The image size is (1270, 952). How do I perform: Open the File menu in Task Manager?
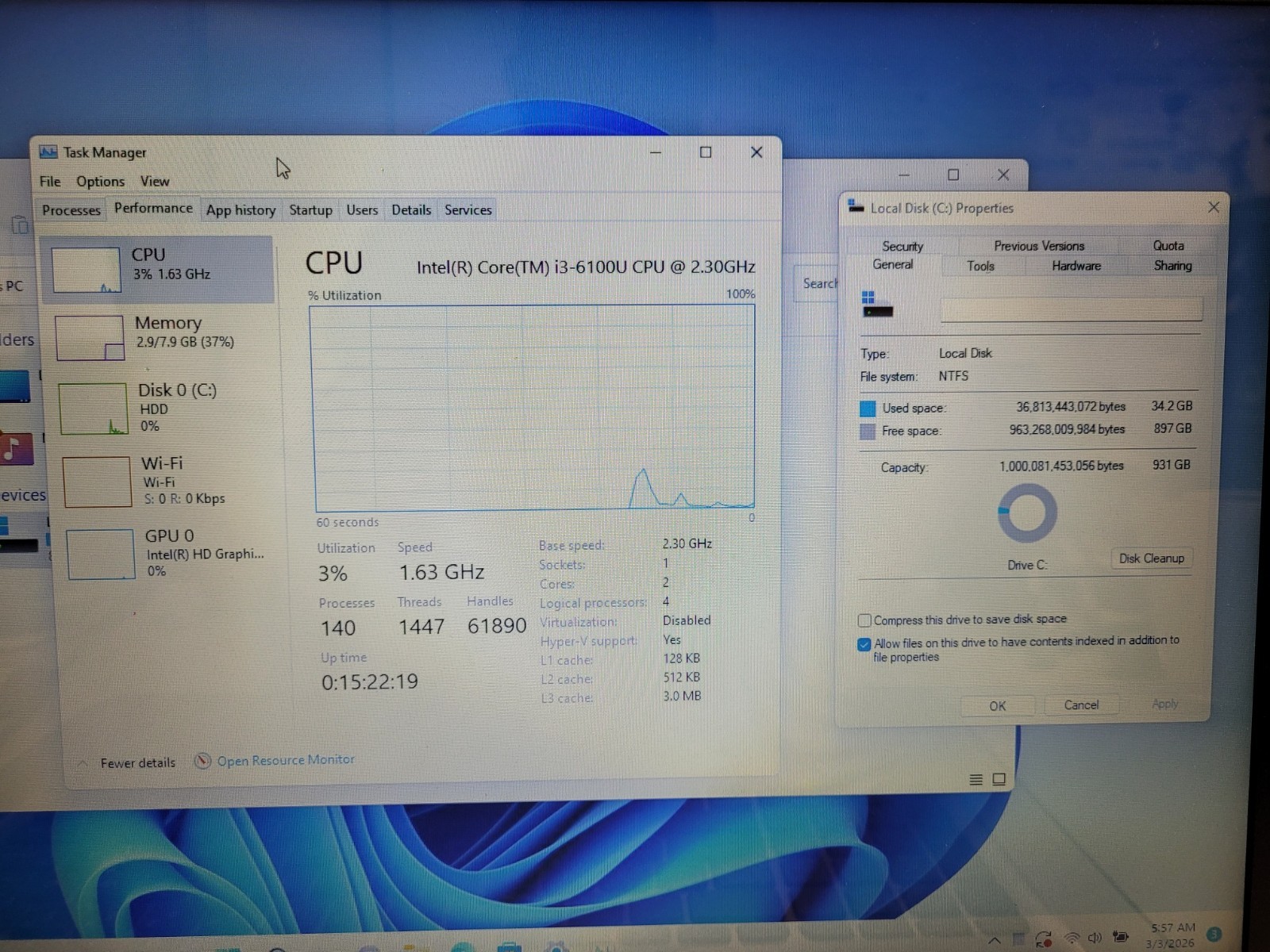(x=50, y=181)
